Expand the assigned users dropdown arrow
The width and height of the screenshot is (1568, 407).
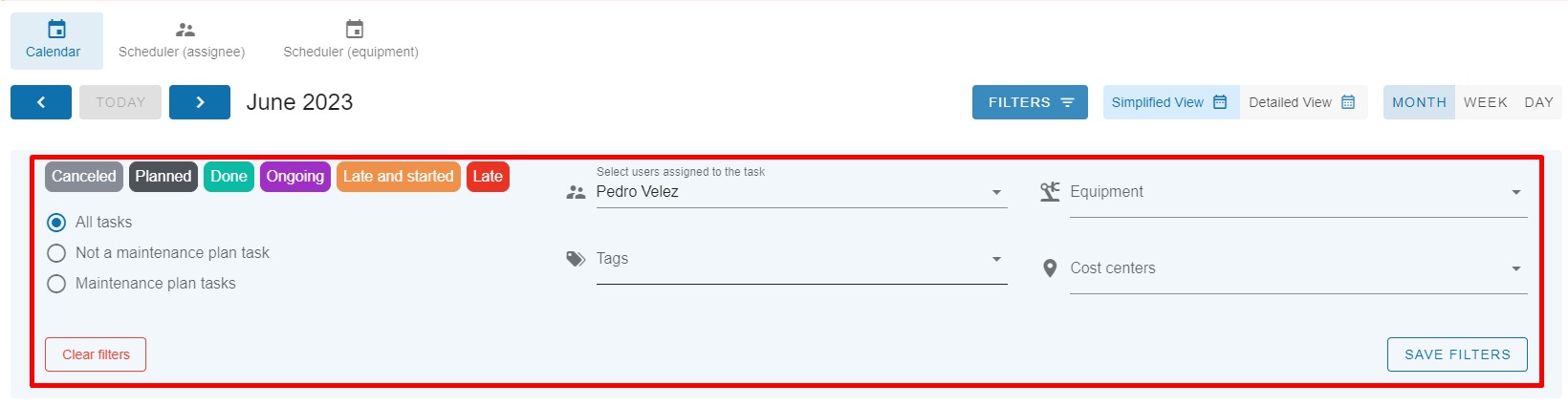point(996,192)
